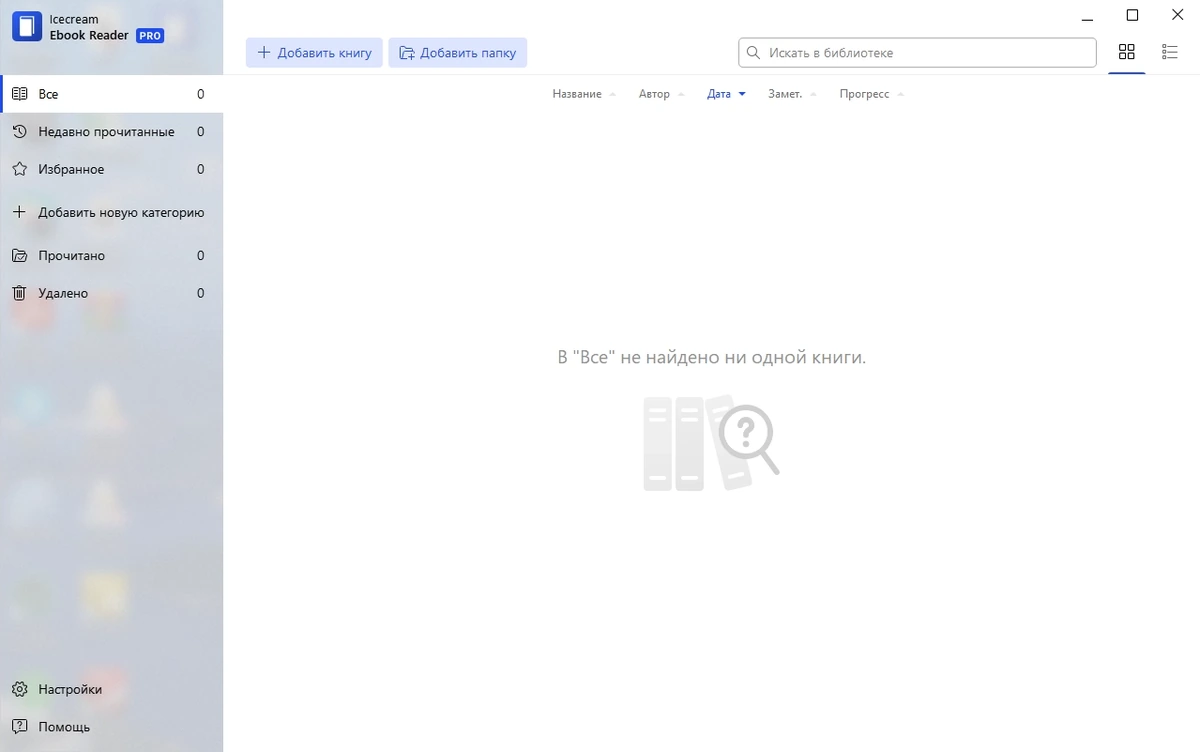Maximize the Ebook Reader window
The image size is (1200, 752).
click(x=1132, y=15)
